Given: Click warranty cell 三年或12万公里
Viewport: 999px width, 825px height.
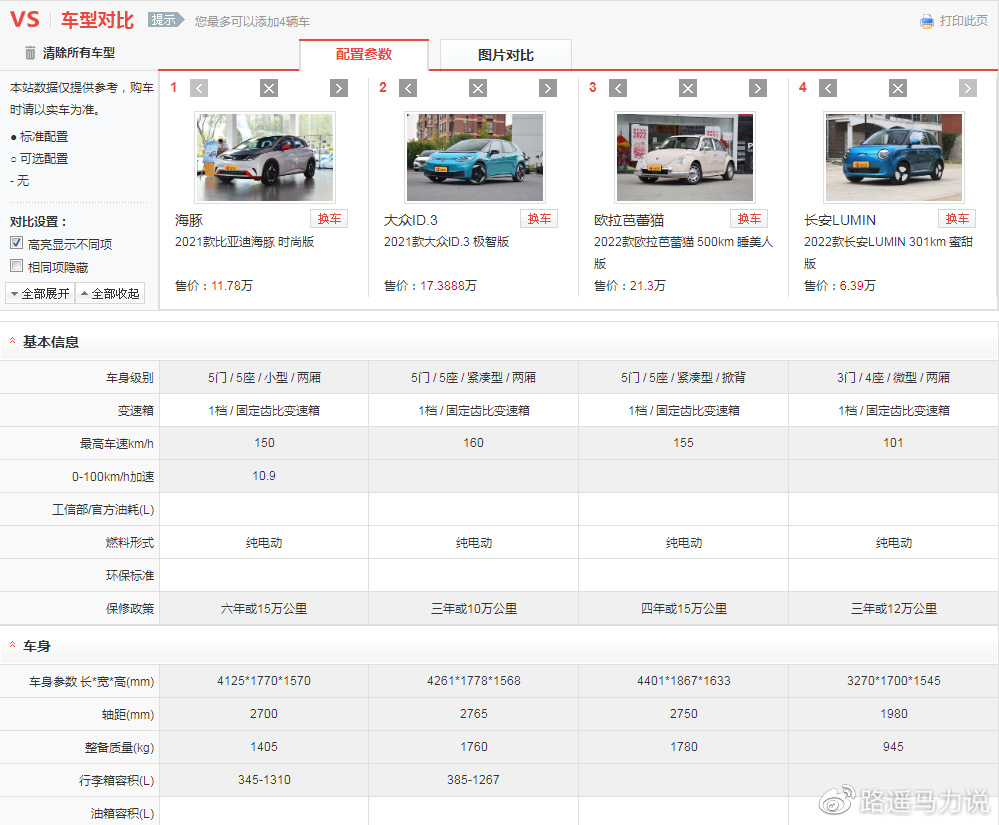Looking at the screenshot, I should [894, 608].
